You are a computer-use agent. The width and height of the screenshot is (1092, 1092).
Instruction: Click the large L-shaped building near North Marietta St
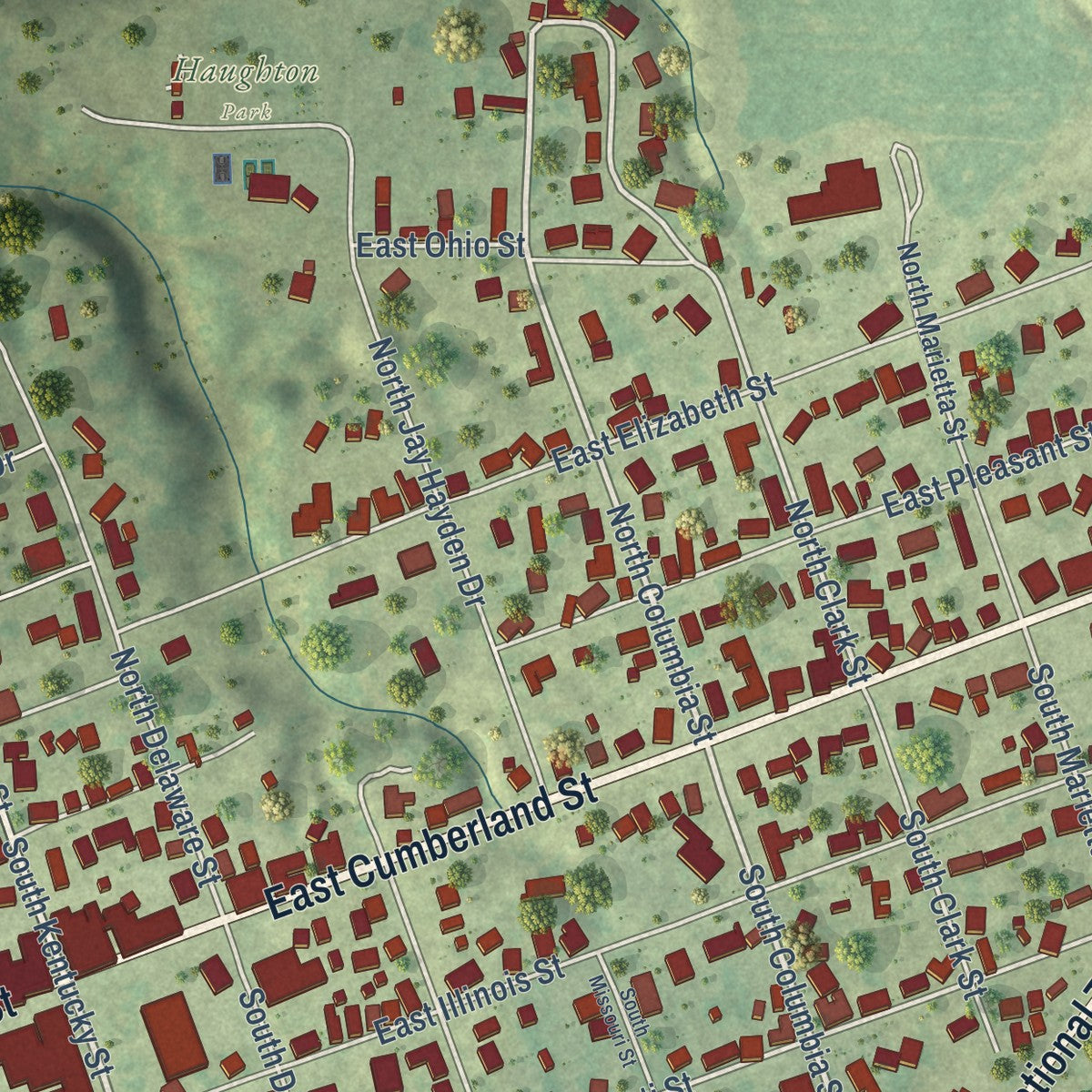pyautogui.click(x=834, y=192)
